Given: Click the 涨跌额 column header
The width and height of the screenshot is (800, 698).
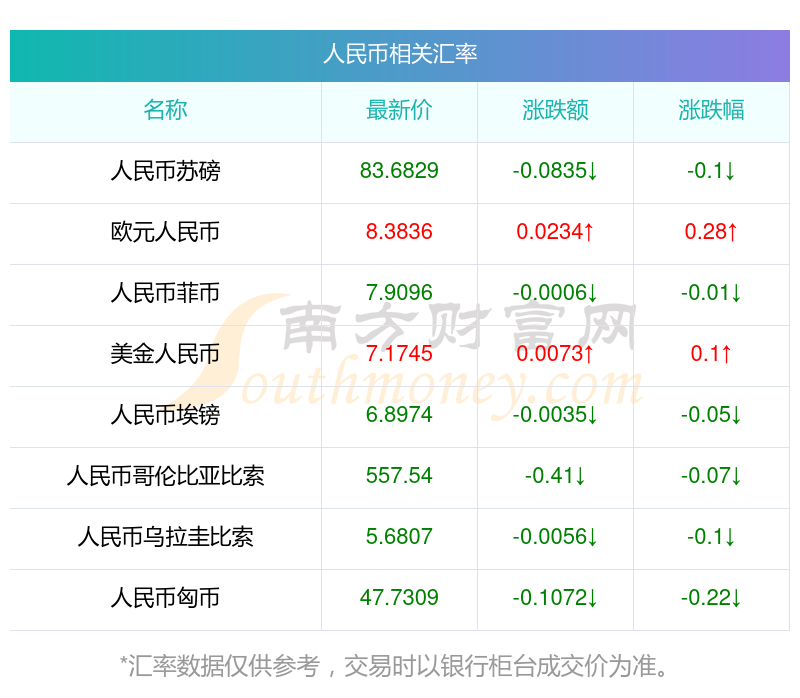Looking at the screenshot, I should tap(555, 110).
